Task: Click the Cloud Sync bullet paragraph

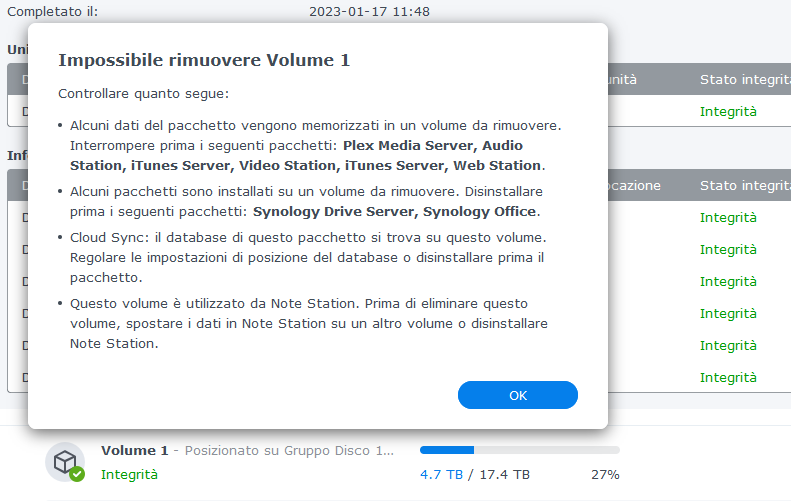Action: (308, 257)
